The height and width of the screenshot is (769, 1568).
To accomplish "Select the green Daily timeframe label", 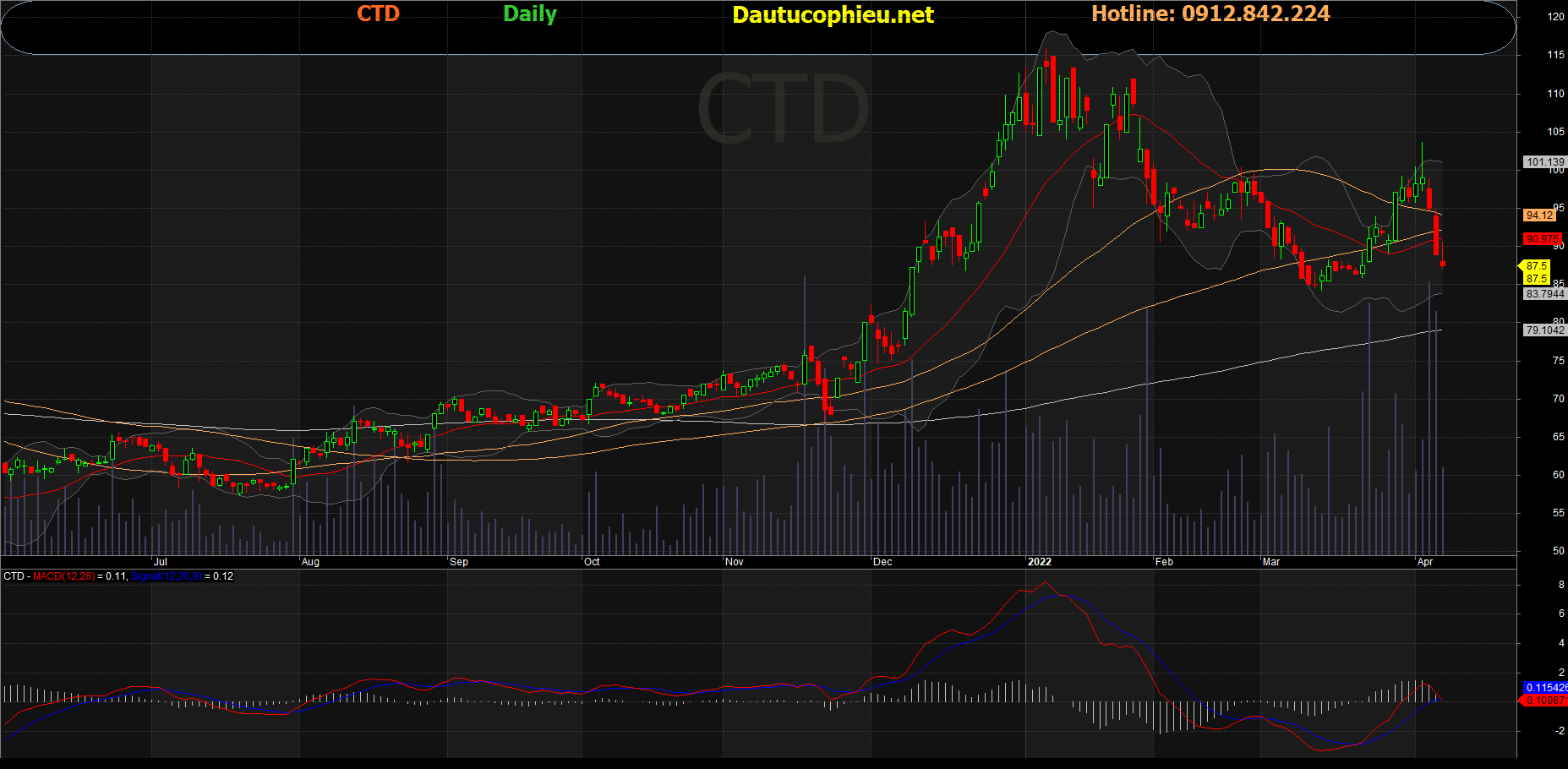I will tap(529, 14).
